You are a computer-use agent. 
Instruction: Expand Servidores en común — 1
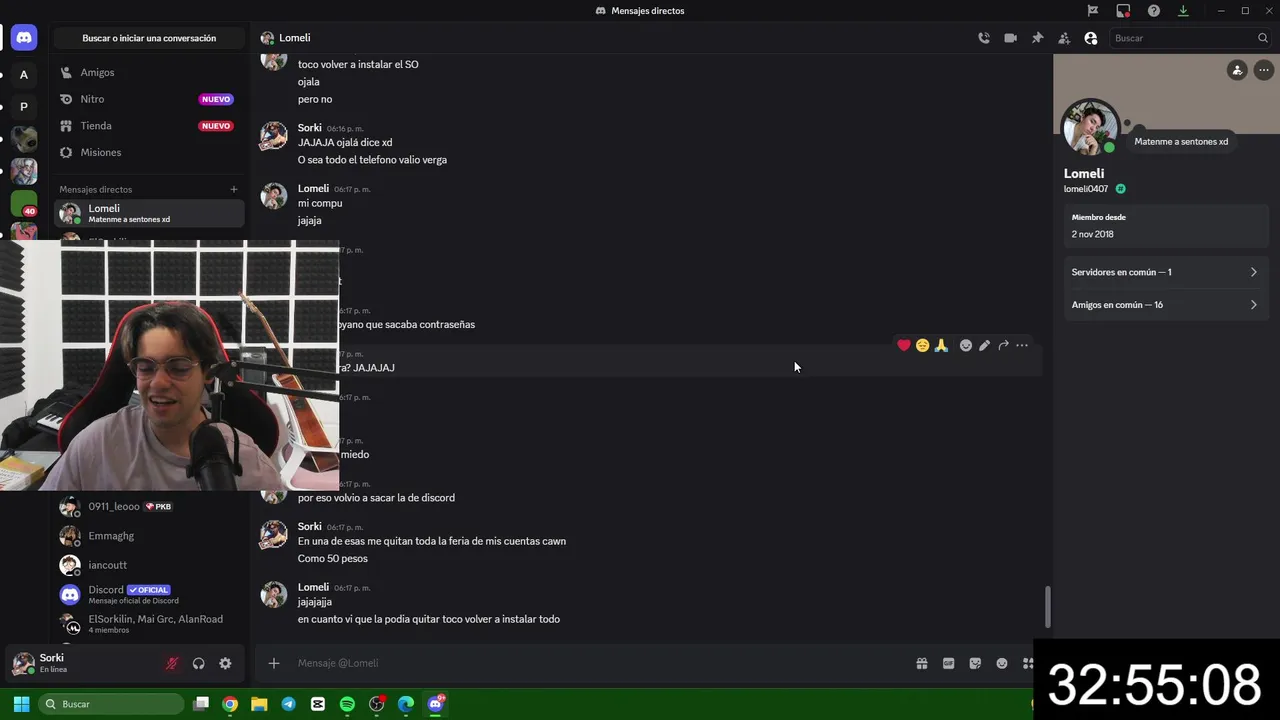pyautogui.click(x=1165, y=272)
